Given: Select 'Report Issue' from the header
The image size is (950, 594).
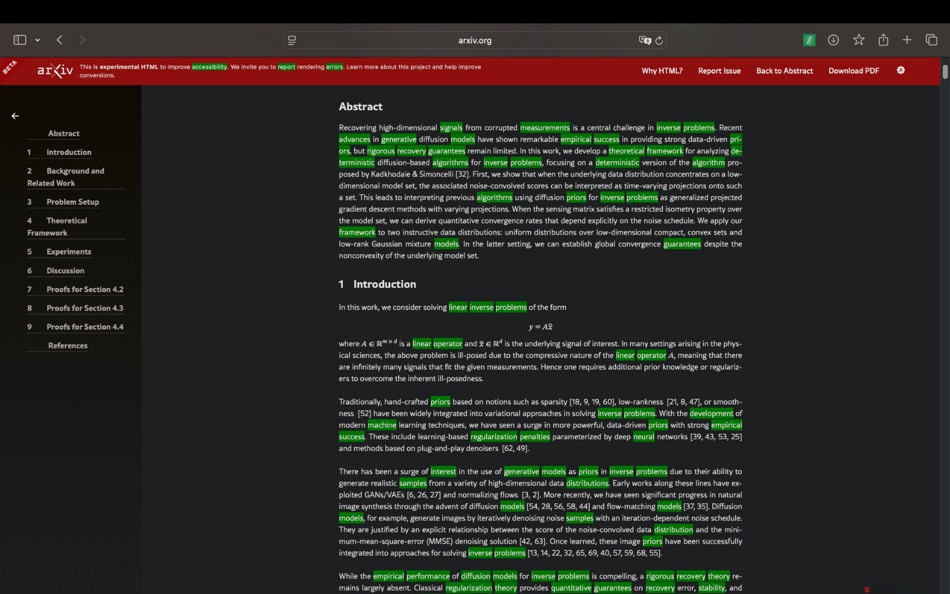Looking at the screenshot, I should pos(719,70).
